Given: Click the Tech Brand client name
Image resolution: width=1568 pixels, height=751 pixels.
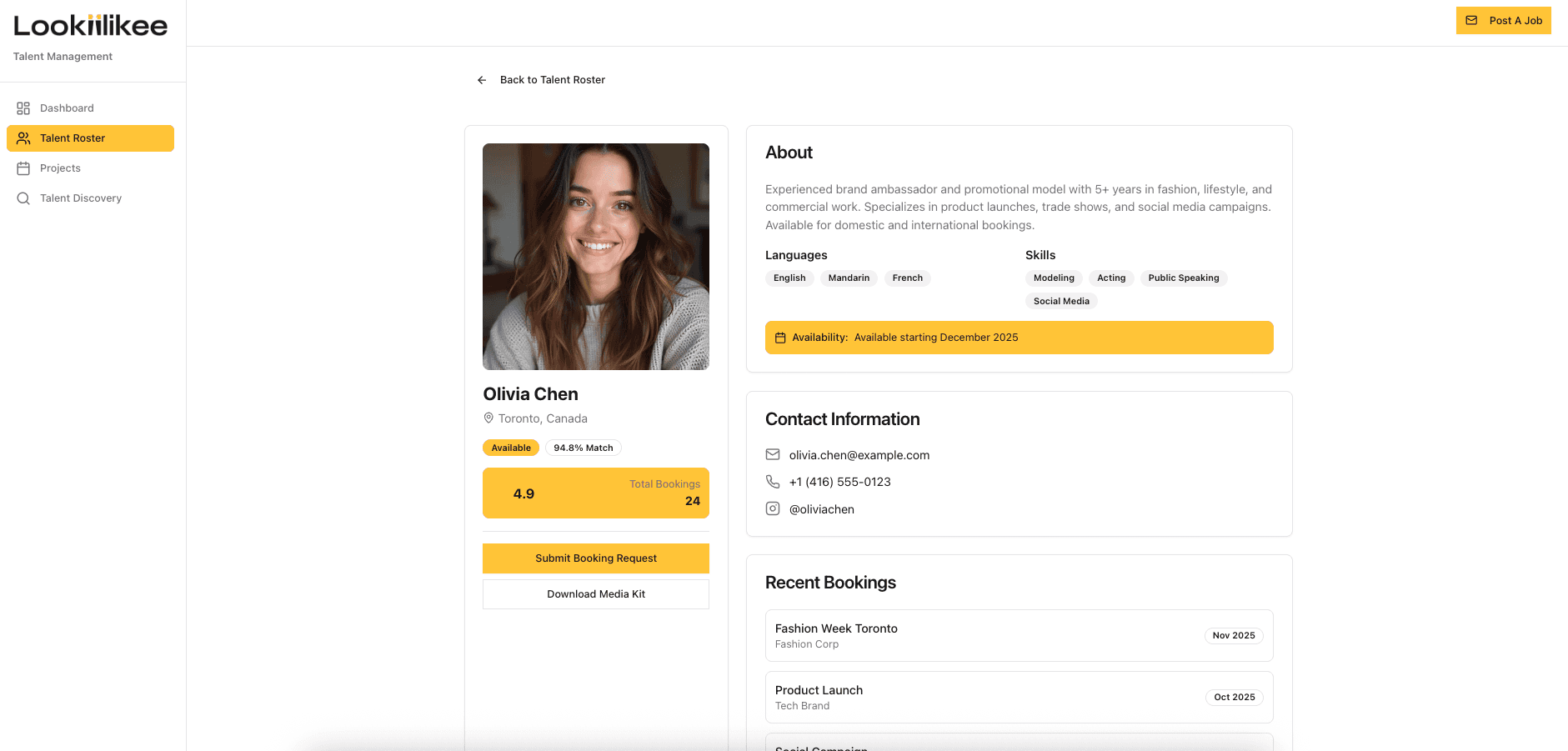Looking at the screenshot, I should [x=802, y=706].
